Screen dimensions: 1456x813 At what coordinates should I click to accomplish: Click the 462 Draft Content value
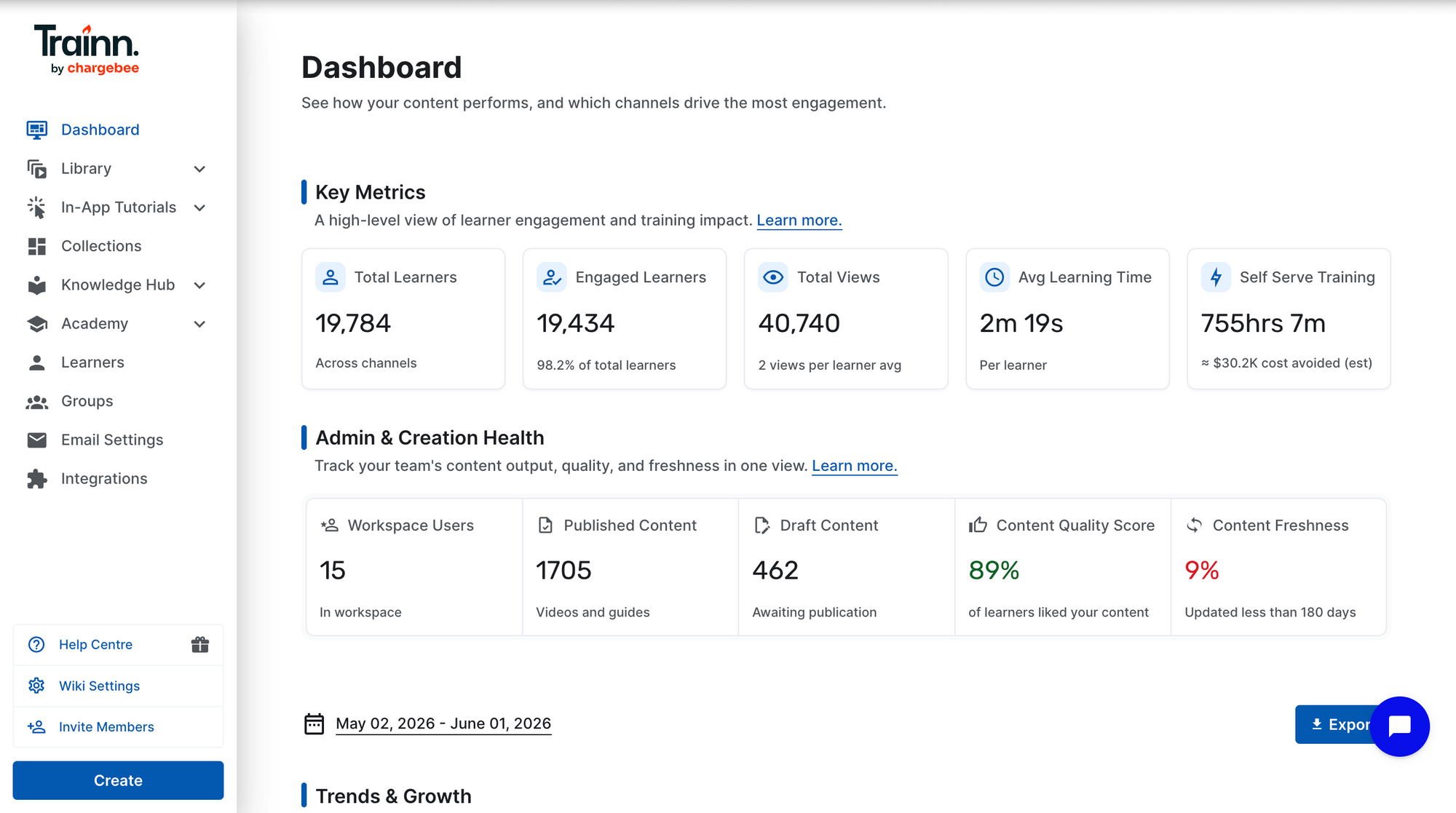point(775,570)
